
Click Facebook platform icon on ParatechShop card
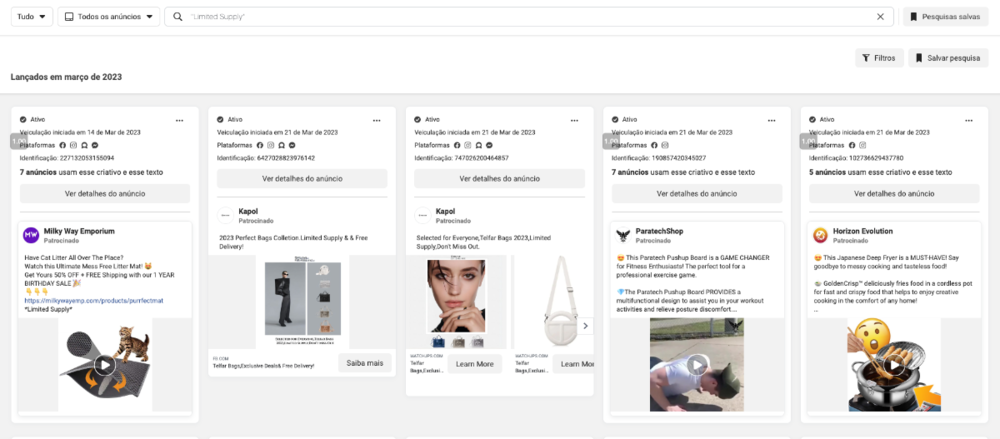pos(655,145)
